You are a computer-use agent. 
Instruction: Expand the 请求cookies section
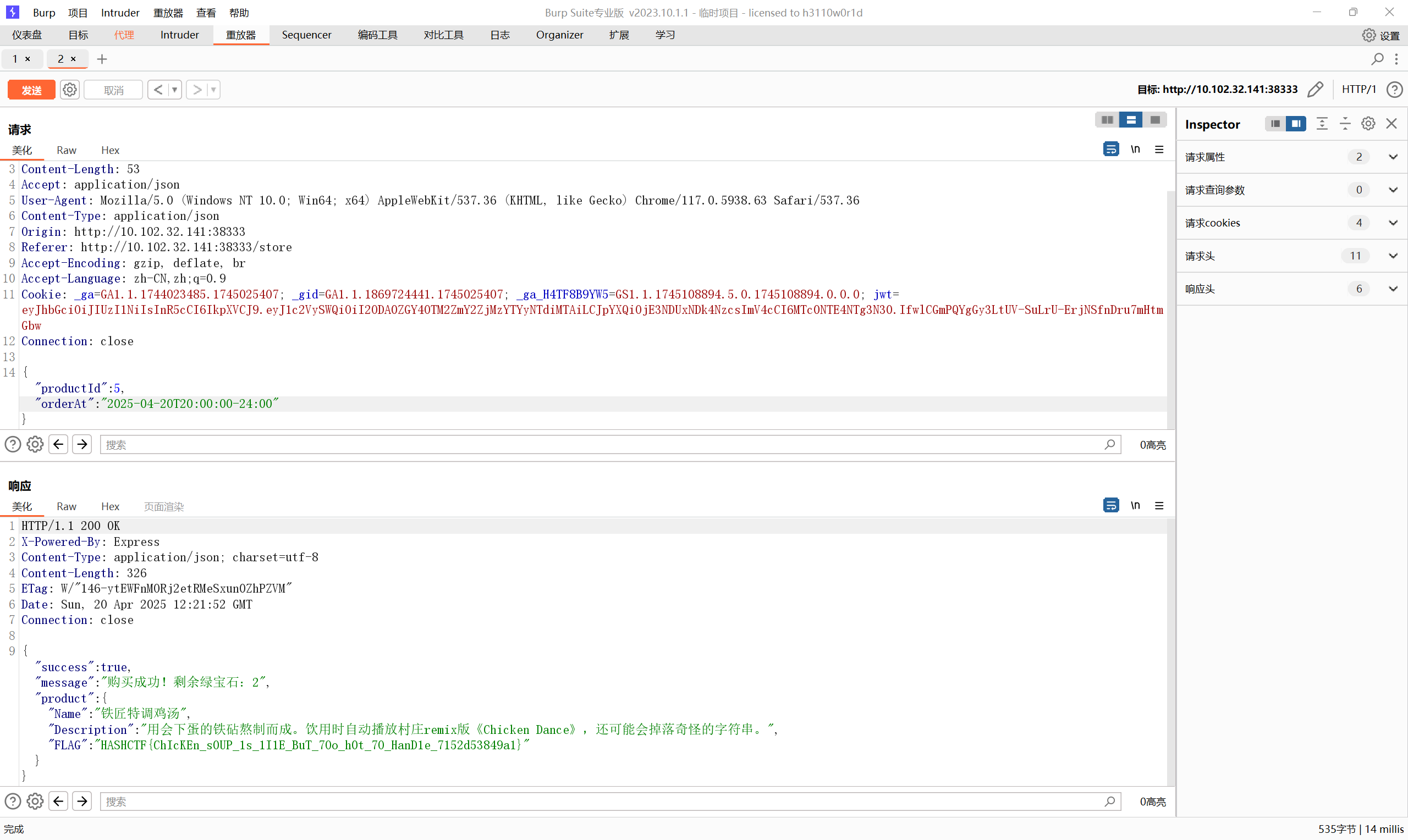click(1393, 223)
